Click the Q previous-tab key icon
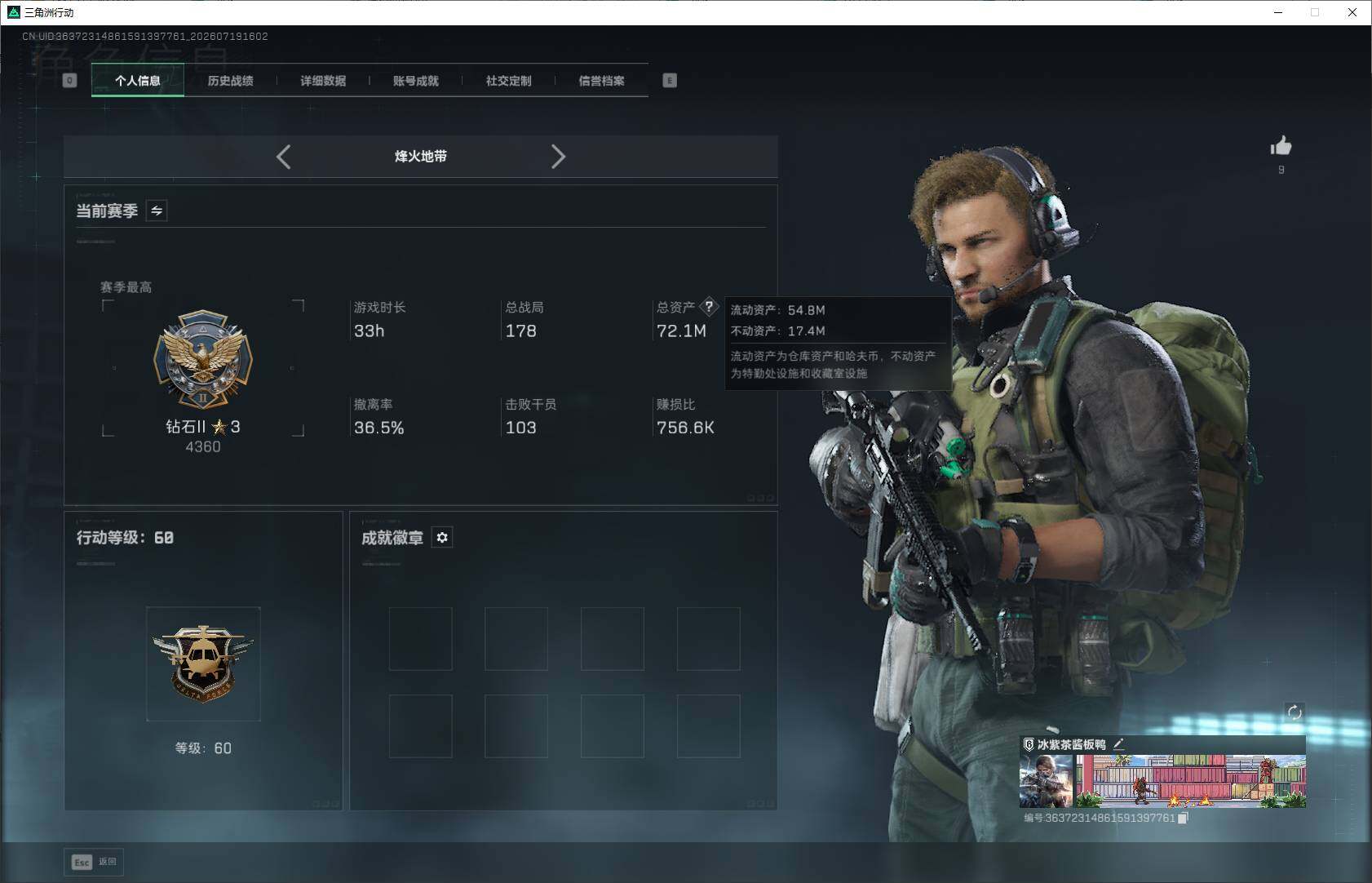 click(x=69, y=80)
